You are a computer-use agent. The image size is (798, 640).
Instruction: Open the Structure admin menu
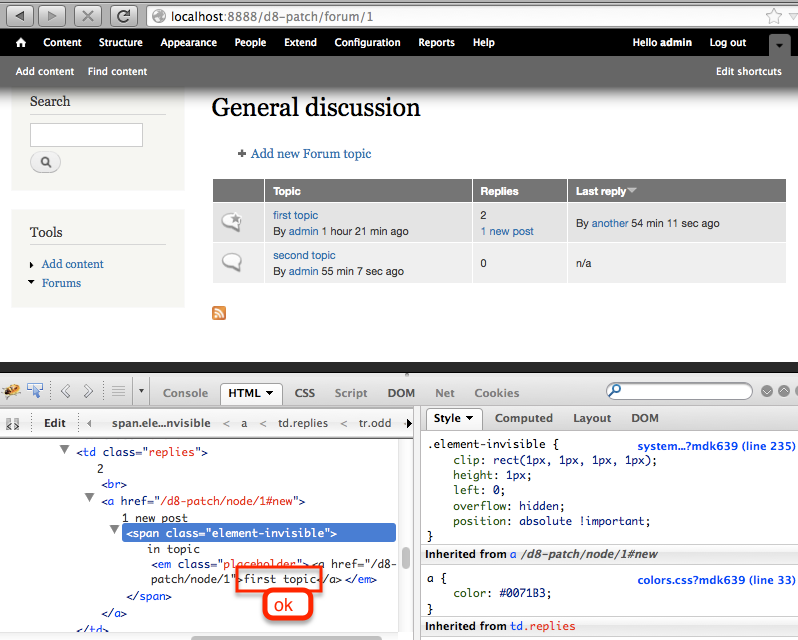pyautogui.click(x=121, y=43)
